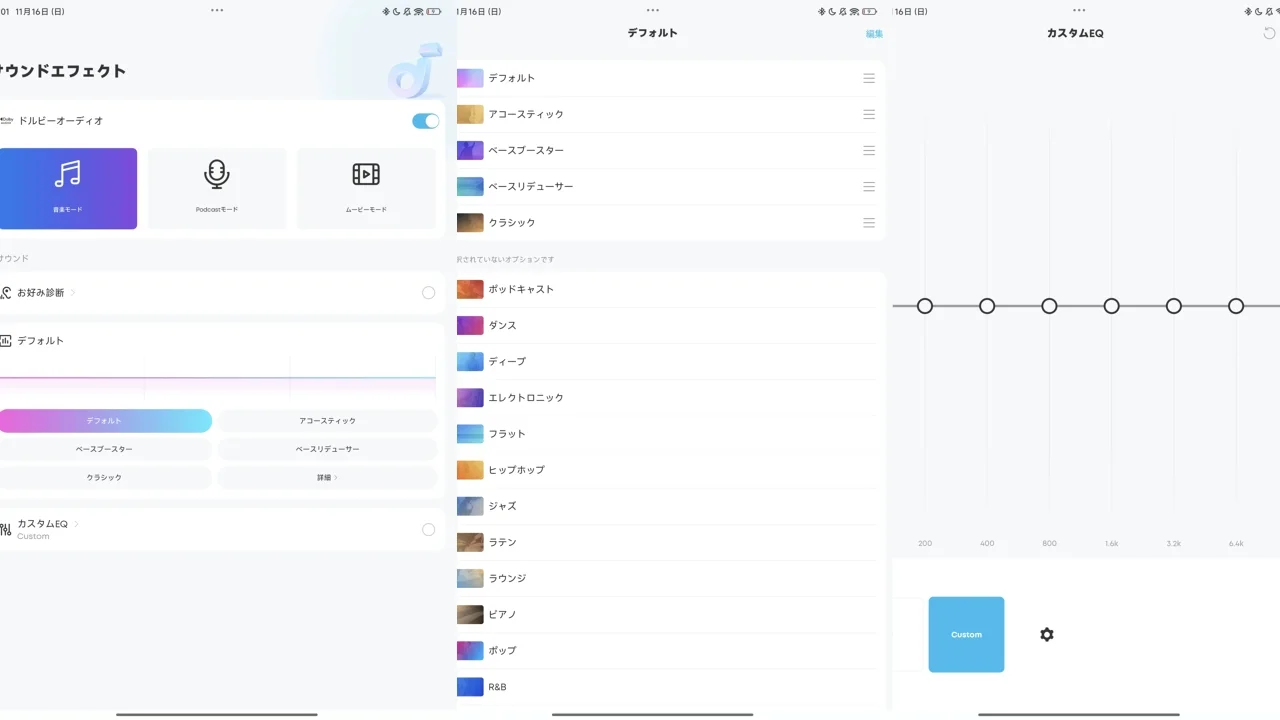The image size is (1280, 720).
Task: Click the reorder handle next to クラシック
Action: 869,222
